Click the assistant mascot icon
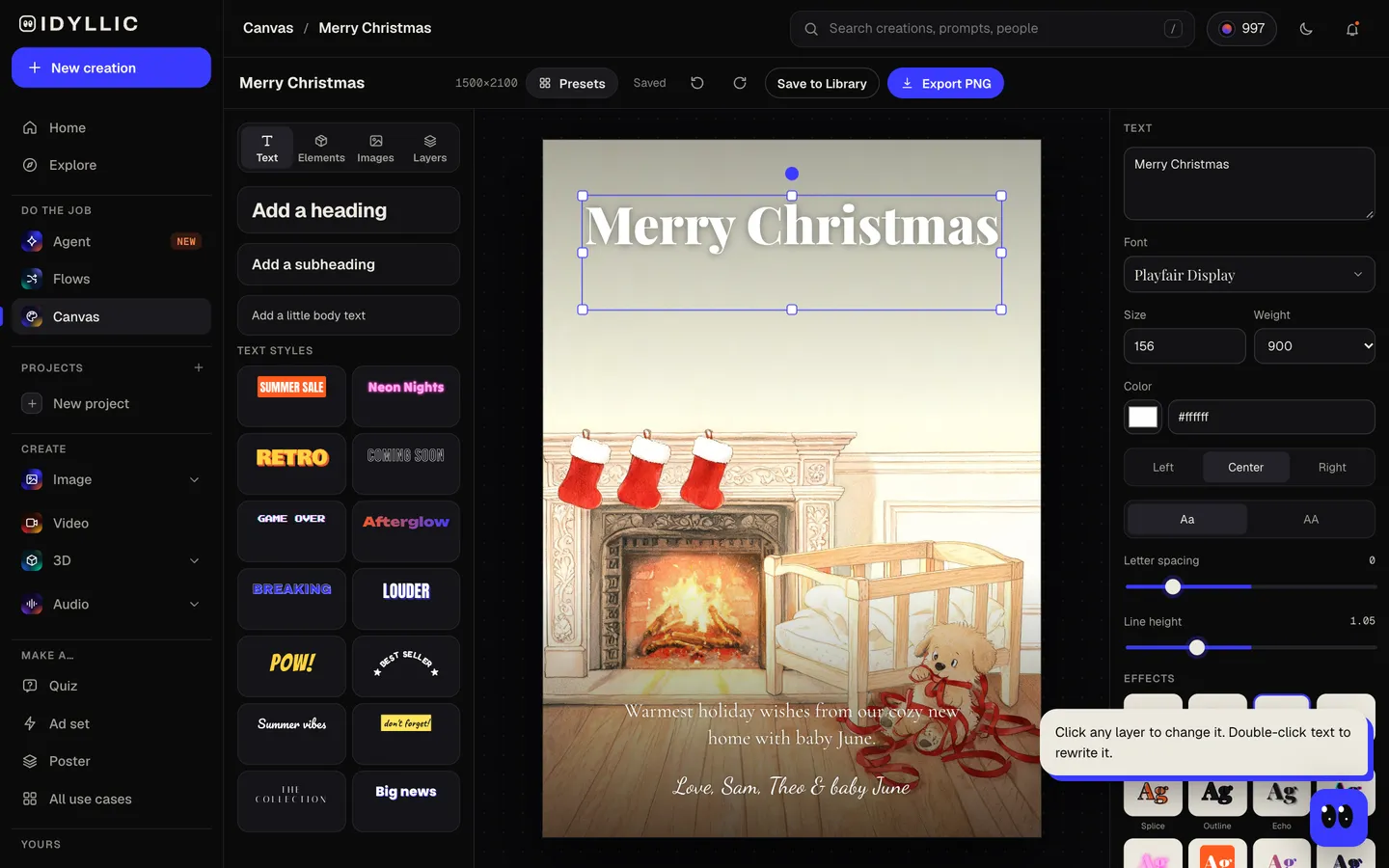The width and height of the screenshot is (1389, 868). [x=1338, y=818]
